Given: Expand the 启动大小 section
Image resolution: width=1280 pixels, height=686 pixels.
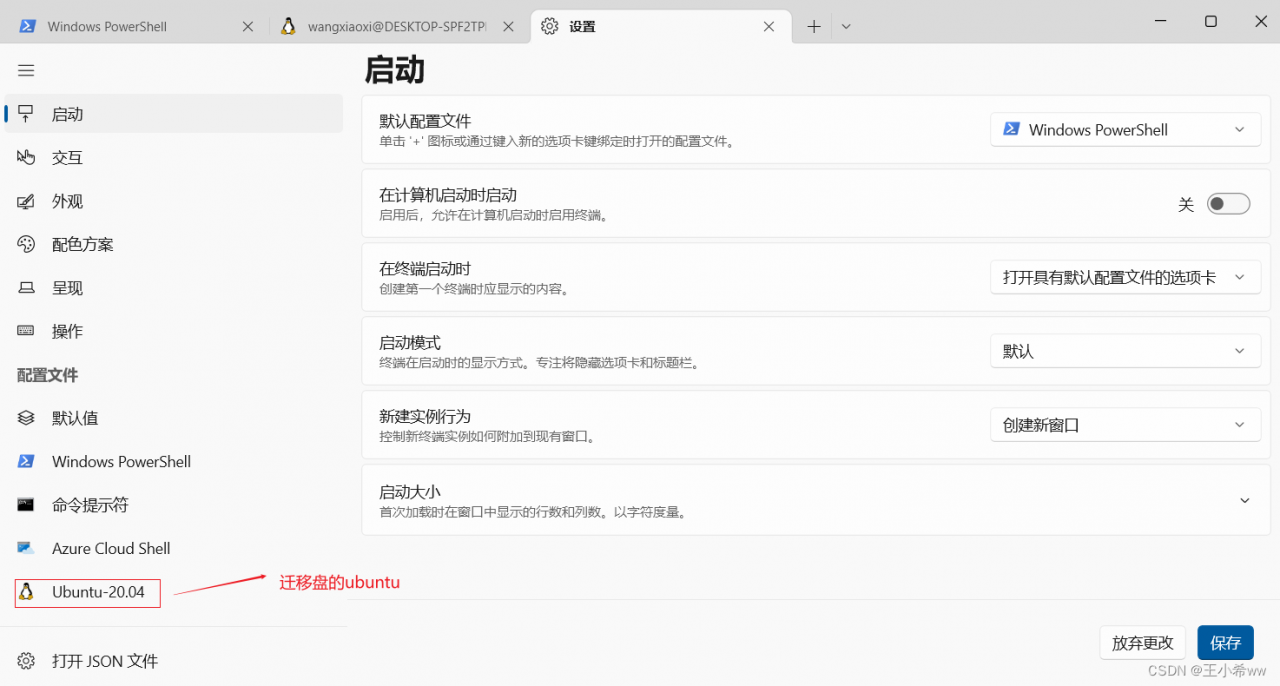Looking at the screenshot, I should coord(1244,500).
